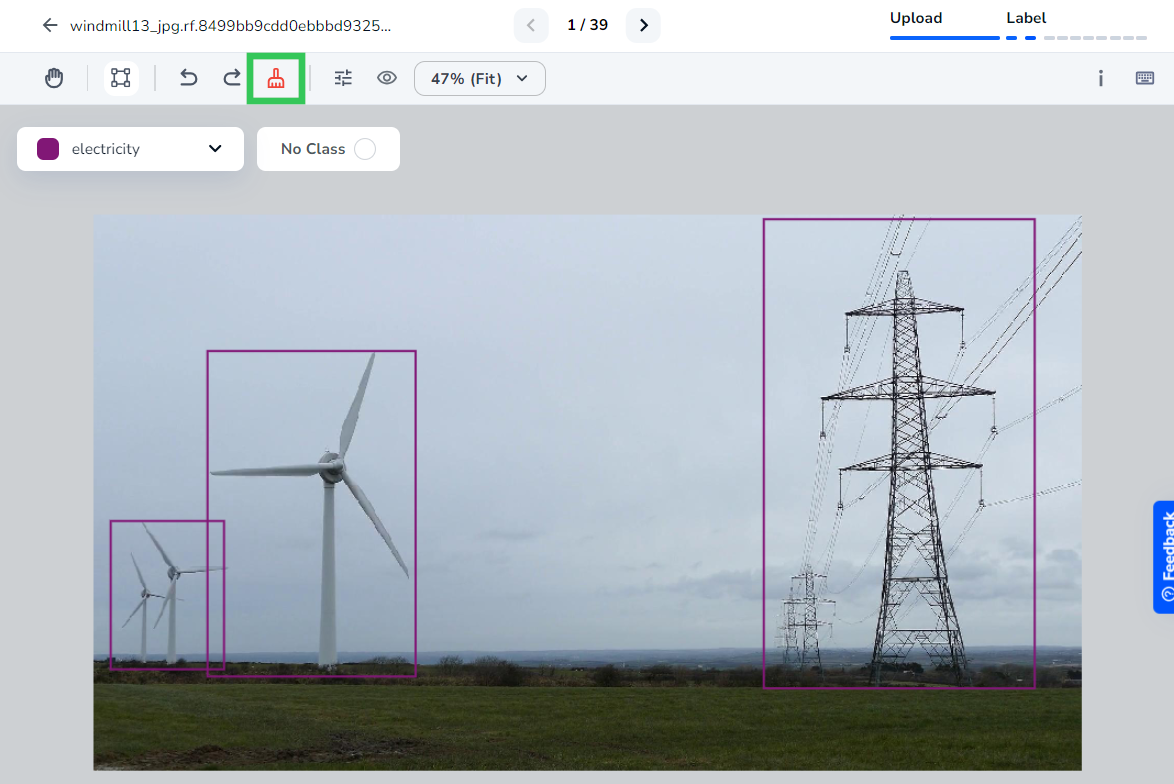The image size is (1174, 784).
Task: Open the electricity class dropdown
Action: click(213, 148)
